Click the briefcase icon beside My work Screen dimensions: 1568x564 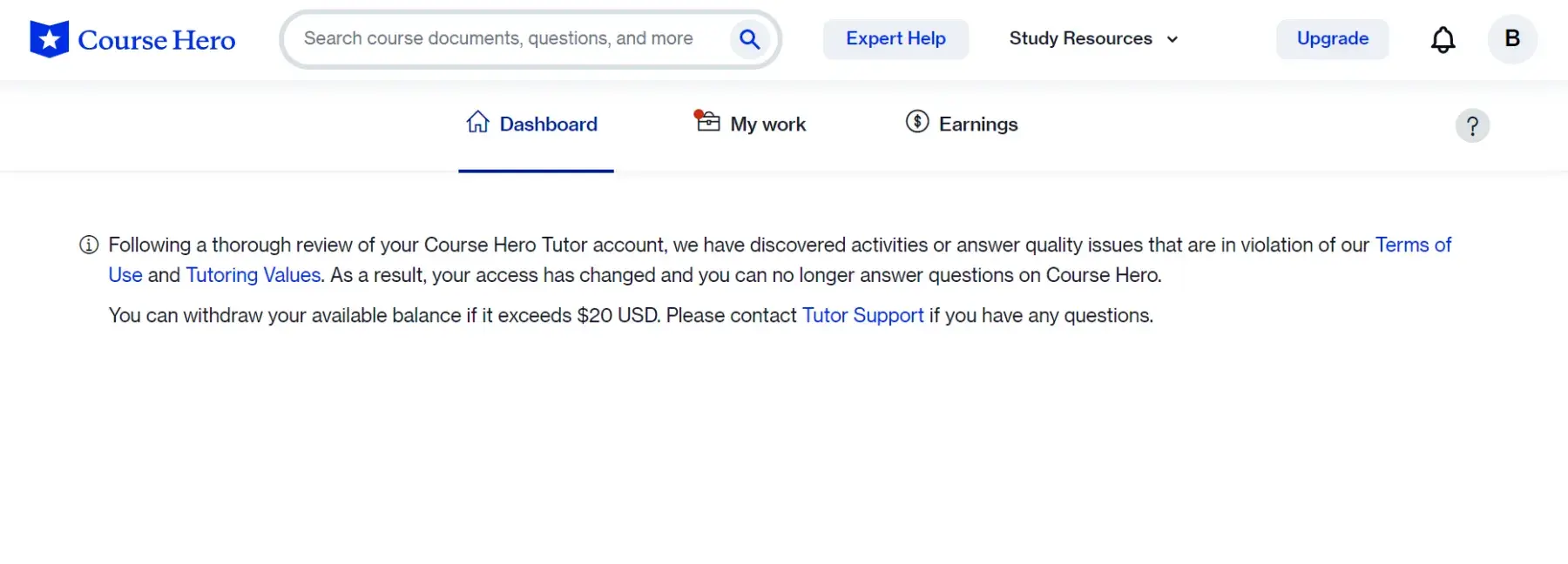[x=708, y=122]
